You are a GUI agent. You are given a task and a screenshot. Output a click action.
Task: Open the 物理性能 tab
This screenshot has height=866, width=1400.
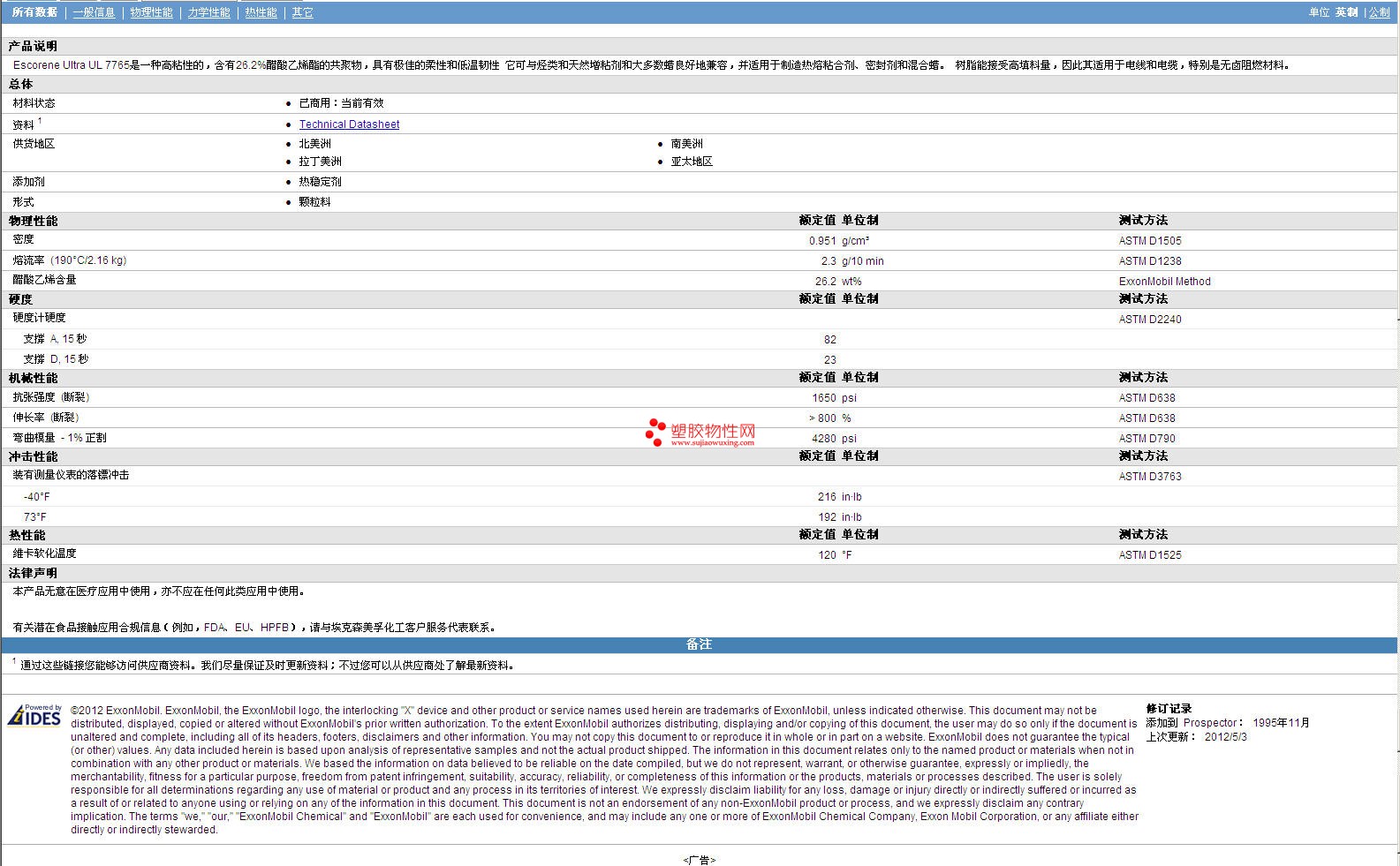pos(151,12)
